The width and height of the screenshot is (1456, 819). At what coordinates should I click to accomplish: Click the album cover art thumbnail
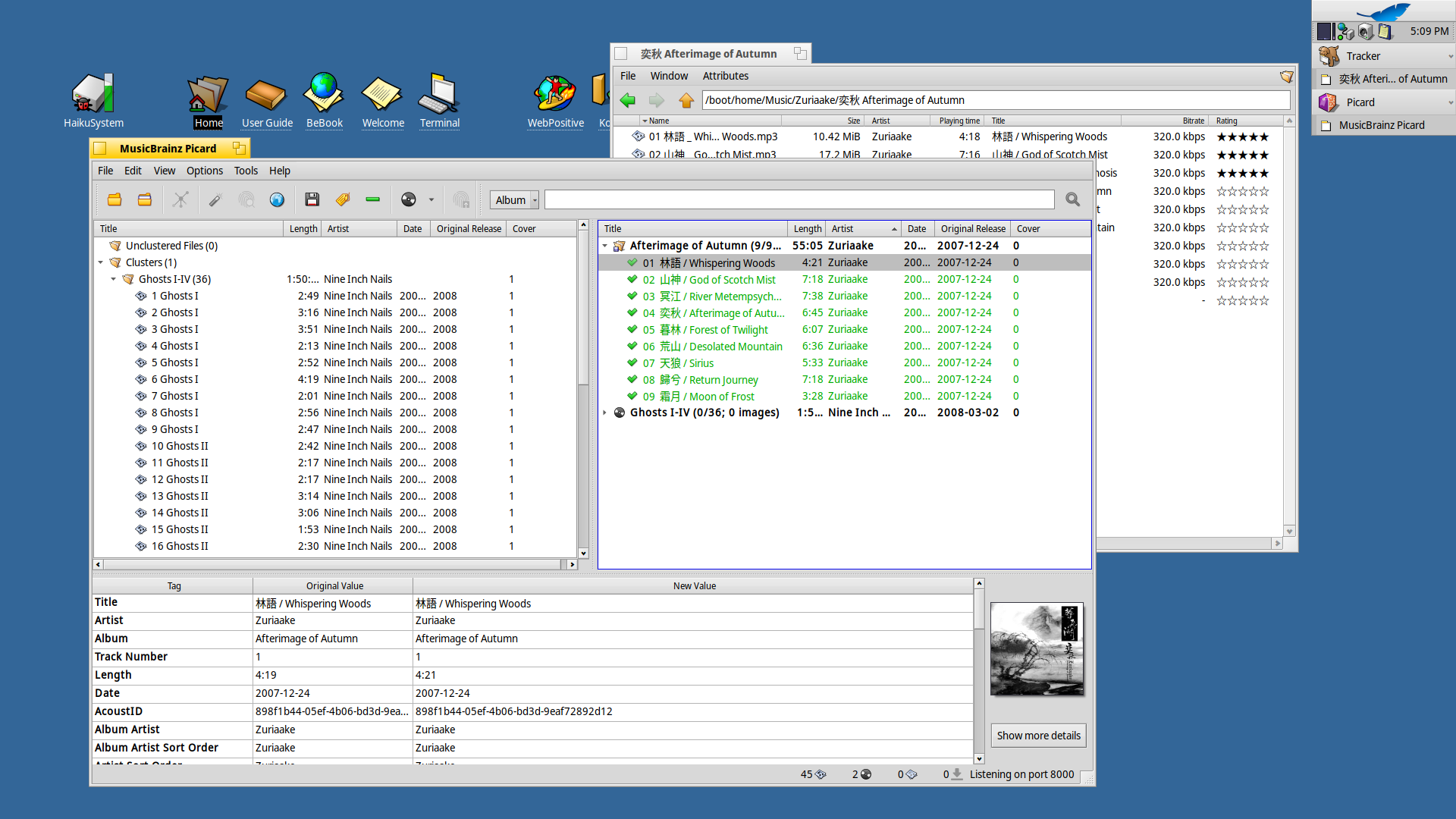coord(1037,649)
